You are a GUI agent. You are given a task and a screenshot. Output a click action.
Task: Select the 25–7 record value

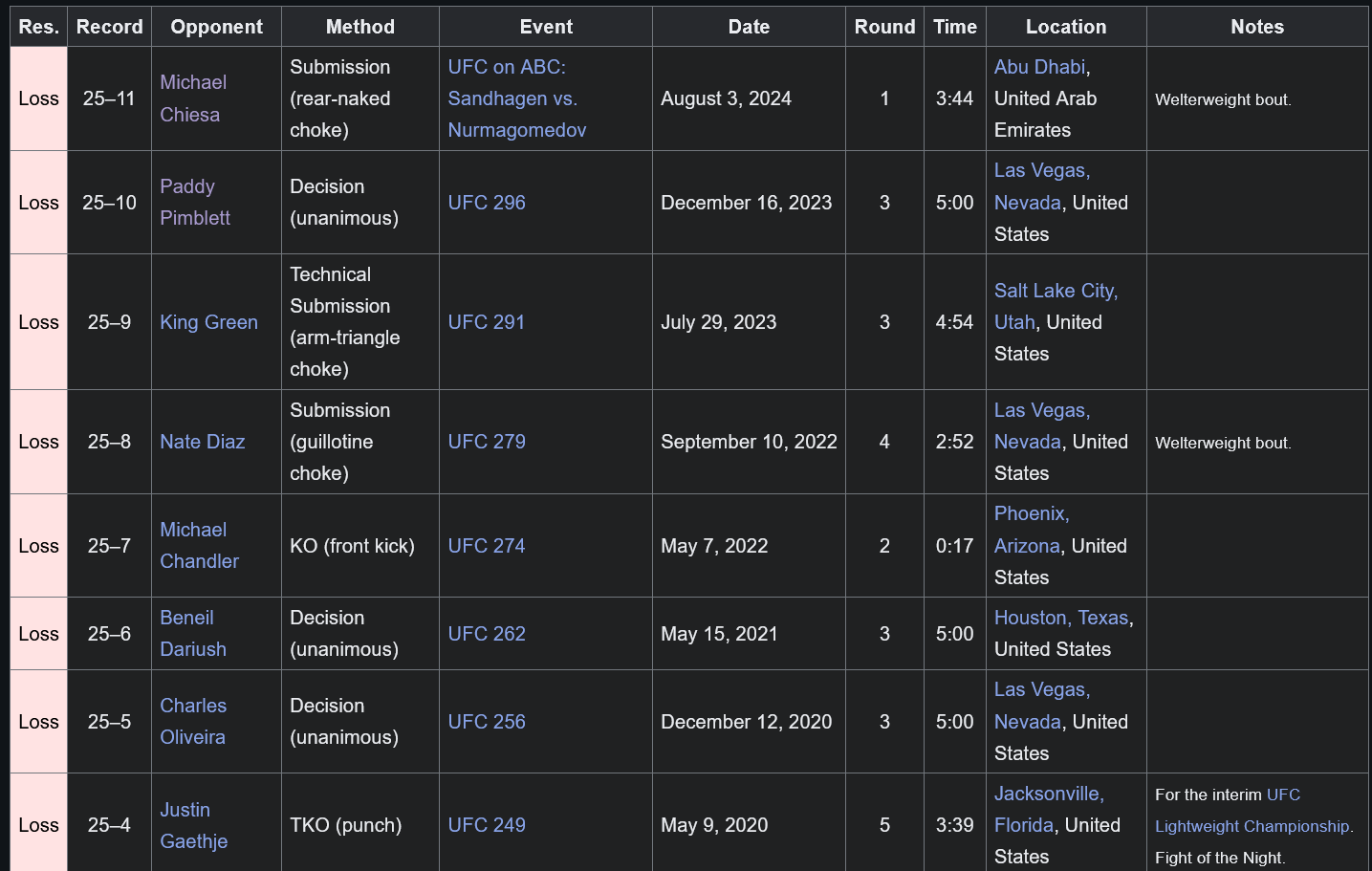[109, 546]
